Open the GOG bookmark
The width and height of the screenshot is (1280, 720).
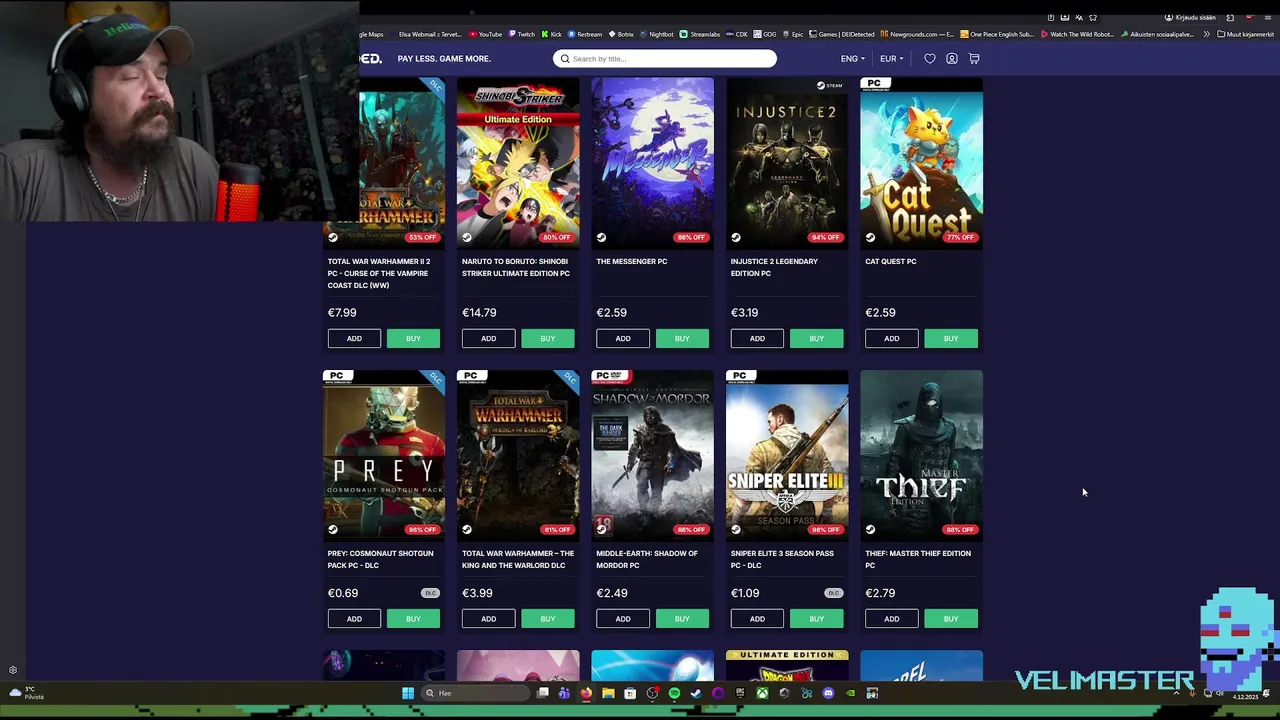765,34
